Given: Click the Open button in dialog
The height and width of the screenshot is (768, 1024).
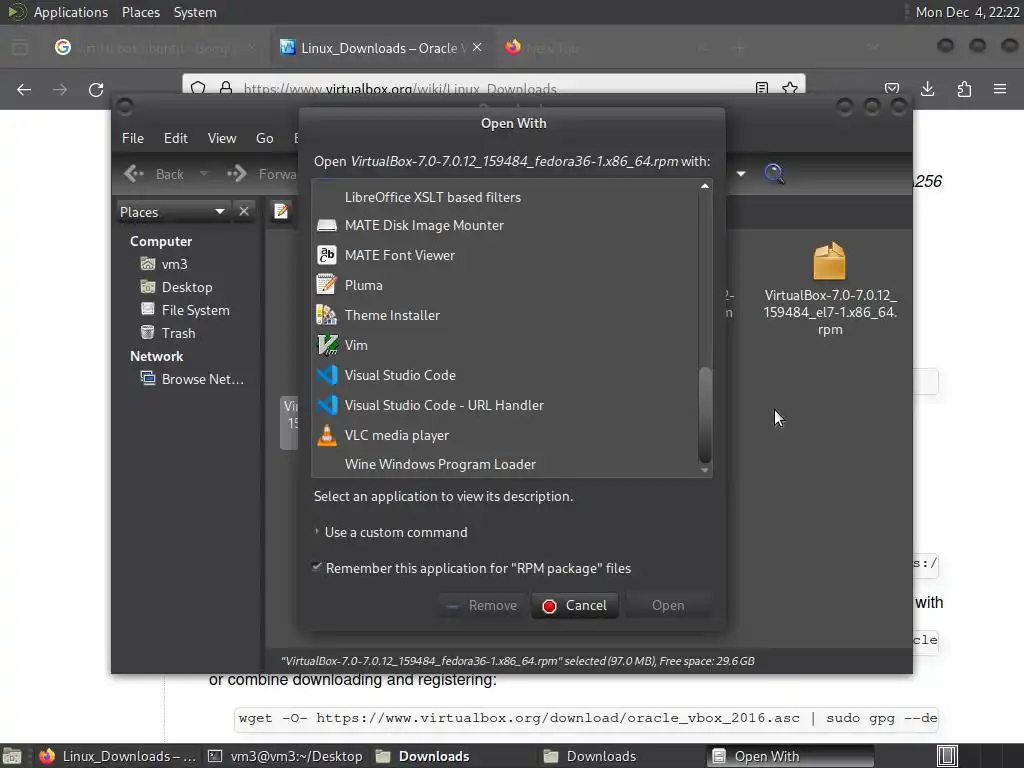Looking at the screenshot, I should tap(668, 606).
